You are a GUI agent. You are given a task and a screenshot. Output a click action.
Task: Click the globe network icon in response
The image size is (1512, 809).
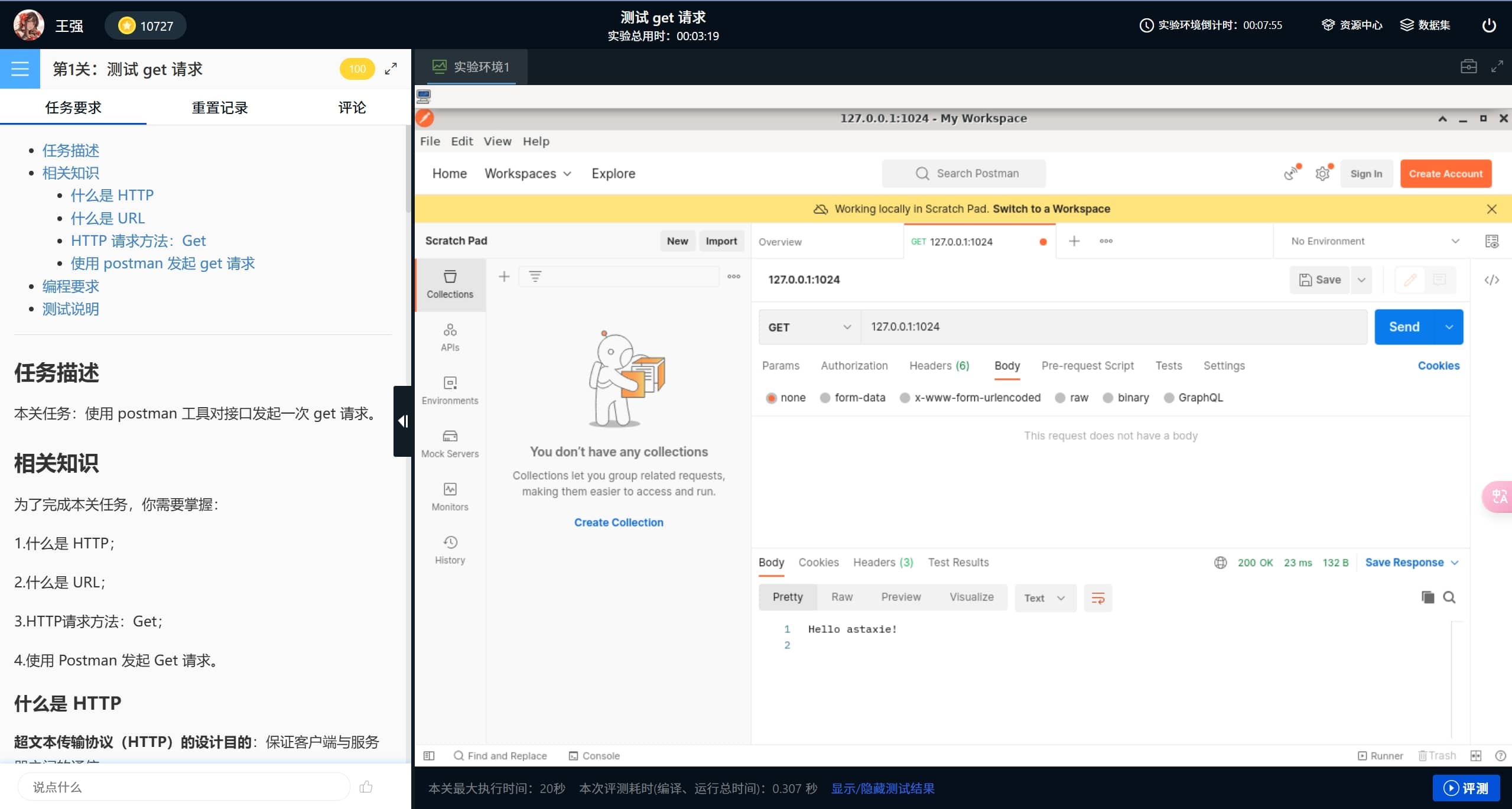[x=1220, y=562]
